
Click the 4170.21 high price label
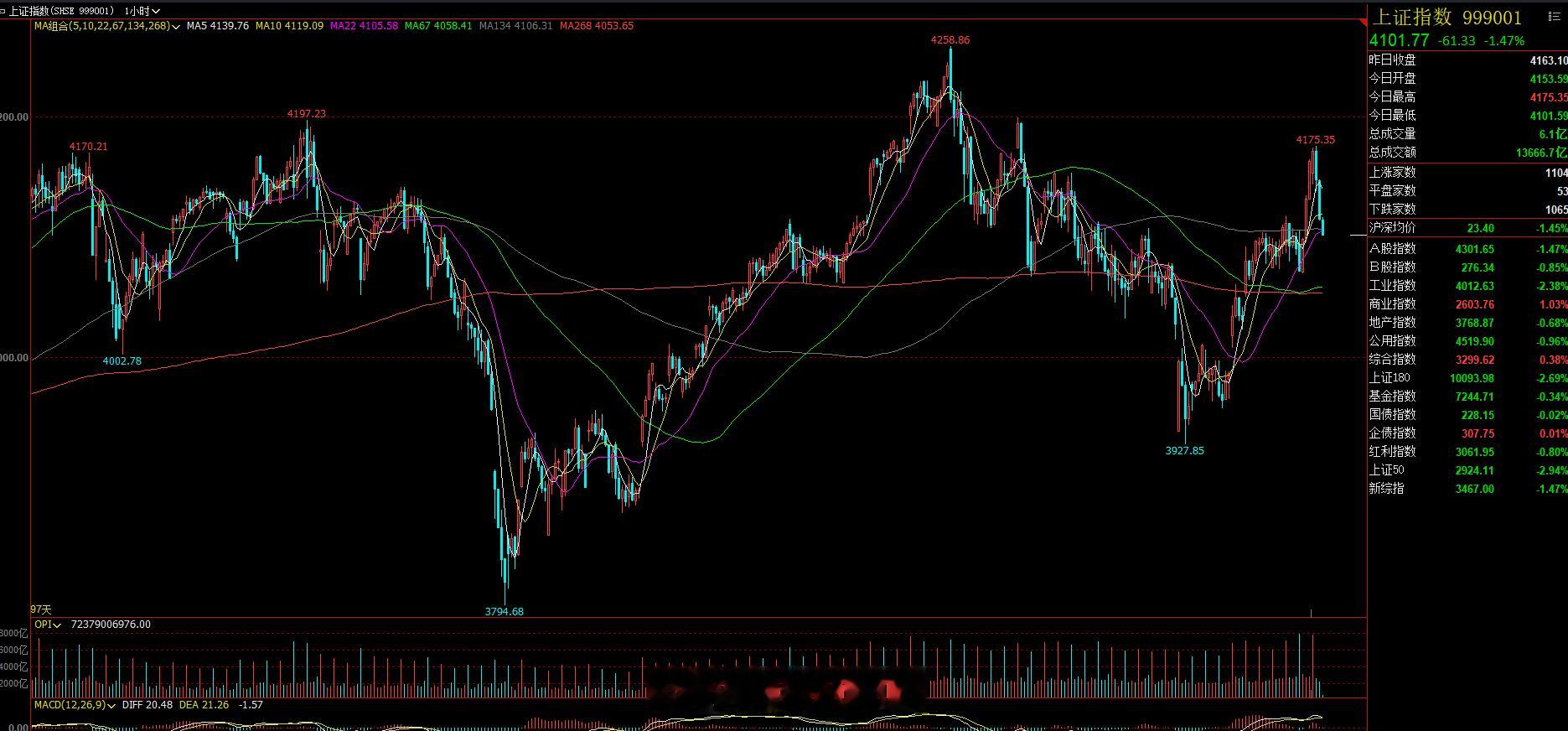[x=88, y=147]
